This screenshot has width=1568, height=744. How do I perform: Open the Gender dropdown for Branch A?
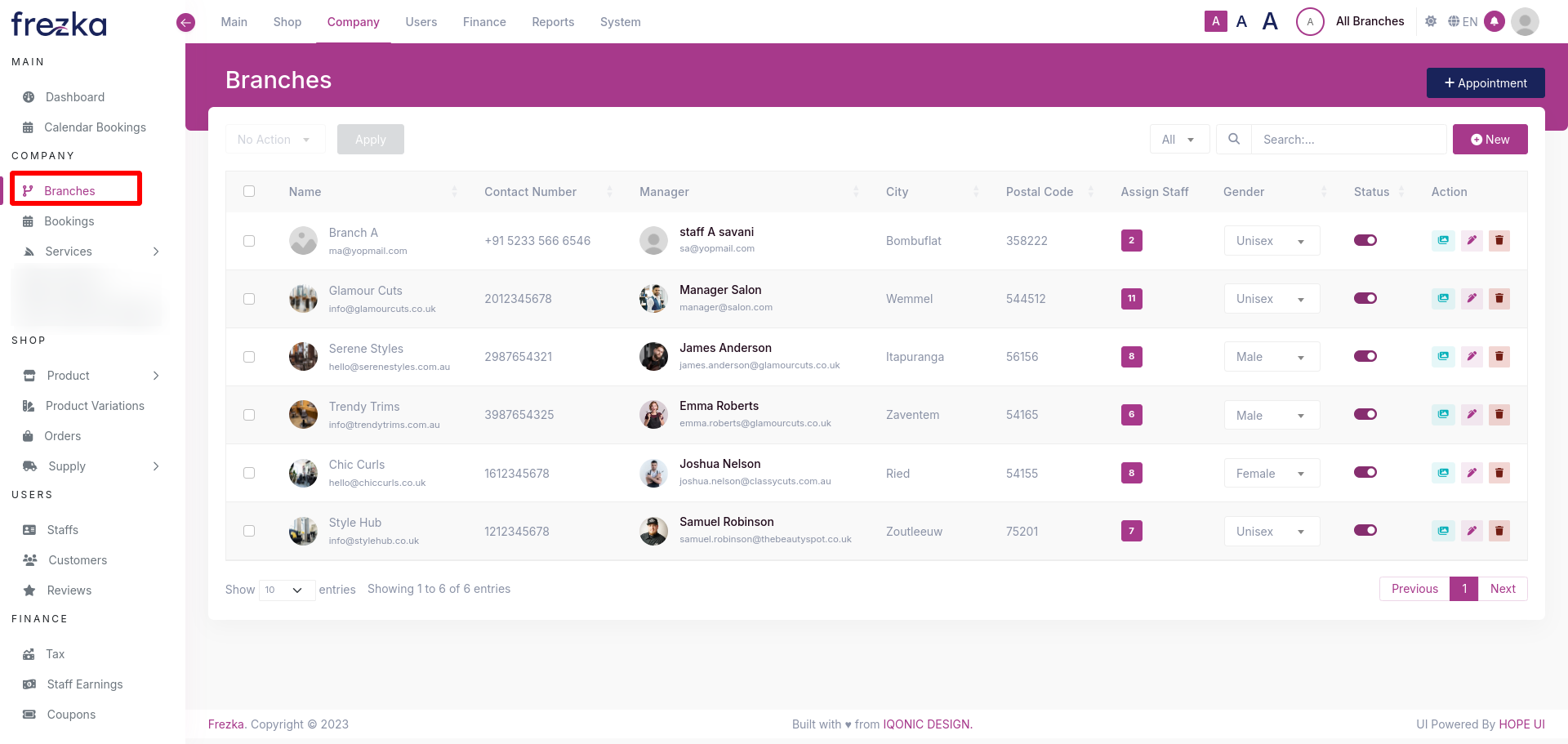(1271, 241)
